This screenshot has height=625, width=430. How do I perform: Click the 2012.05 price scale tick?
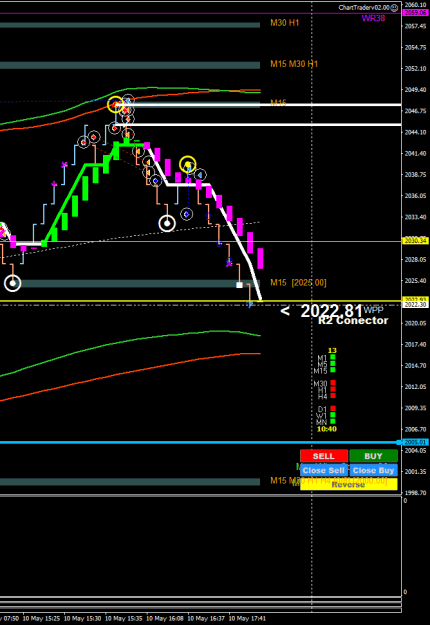coord(416,387)
